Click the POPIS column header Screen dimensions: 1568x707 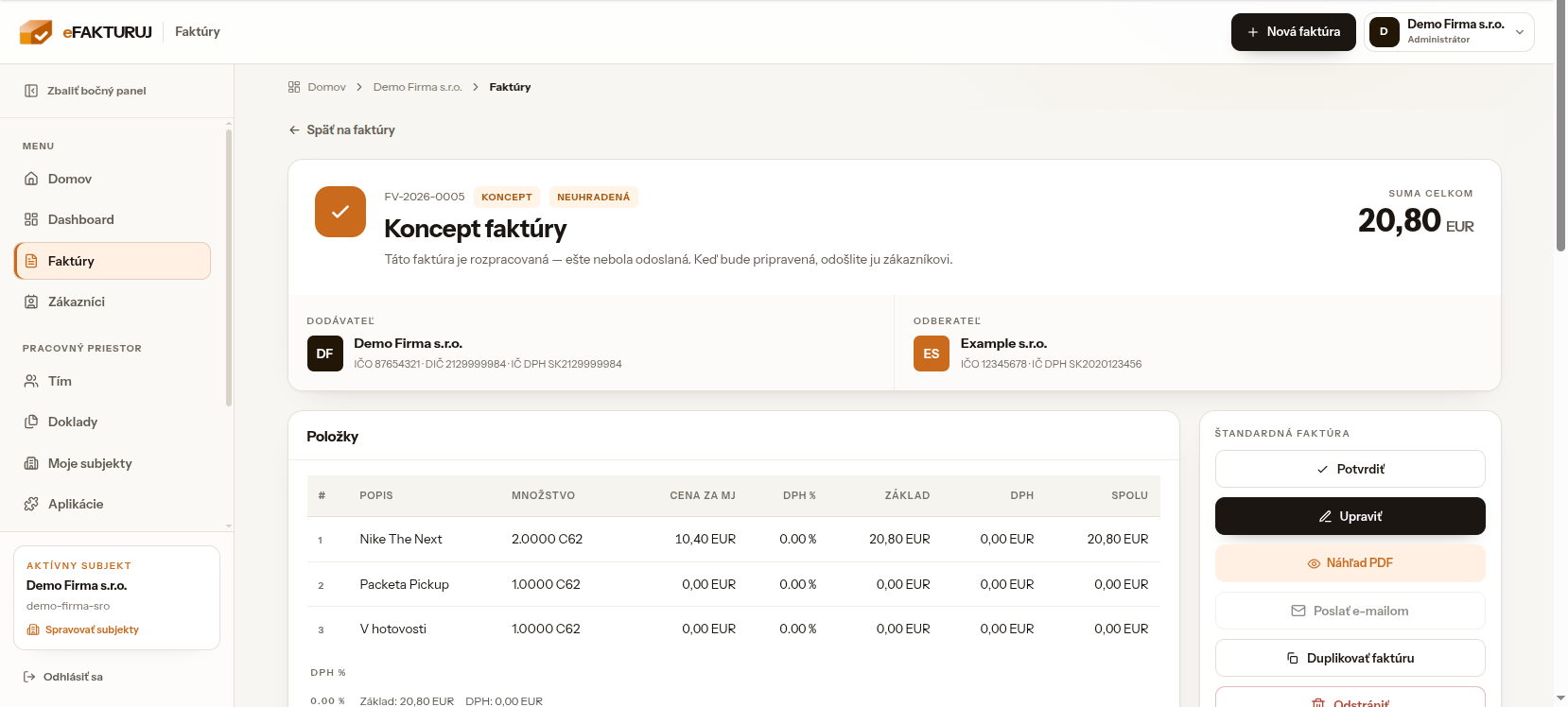[x=375, y=495]
